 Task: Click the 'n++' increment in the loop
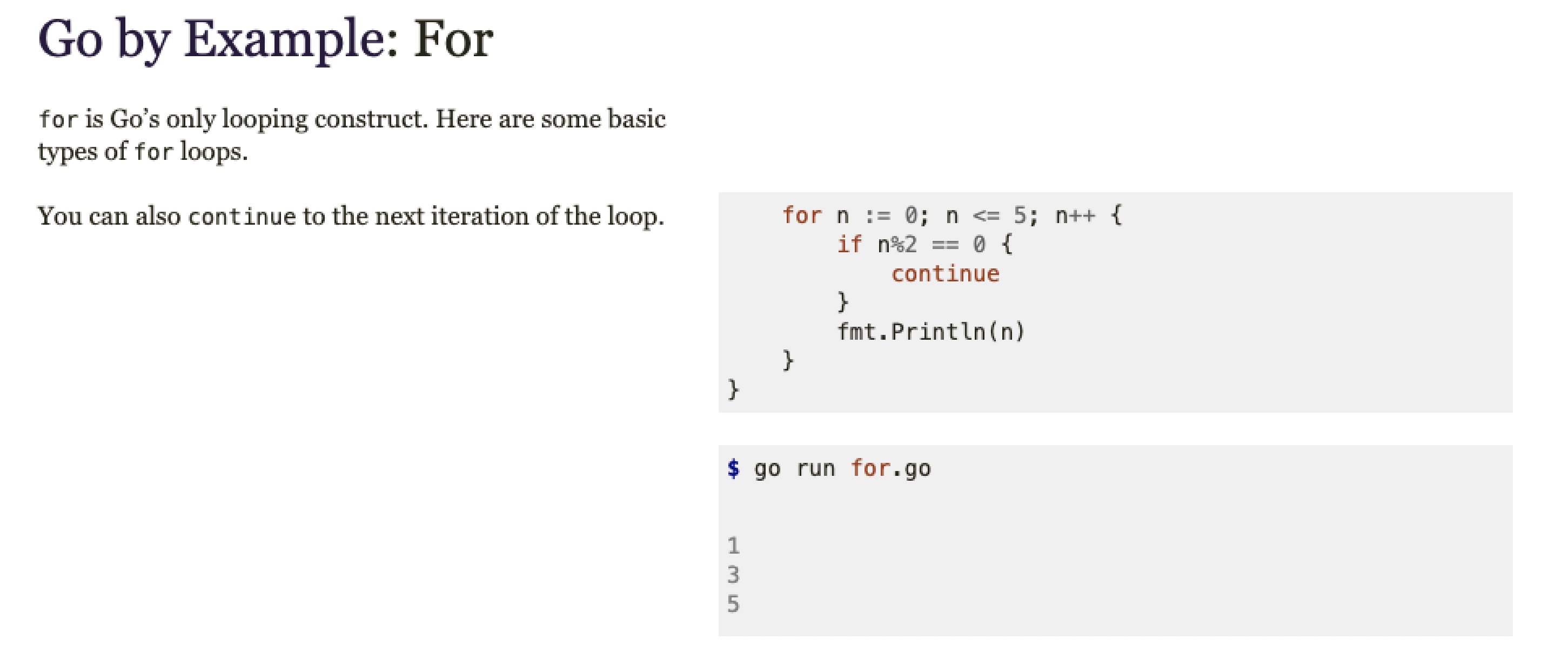(x=1076, y=216)
